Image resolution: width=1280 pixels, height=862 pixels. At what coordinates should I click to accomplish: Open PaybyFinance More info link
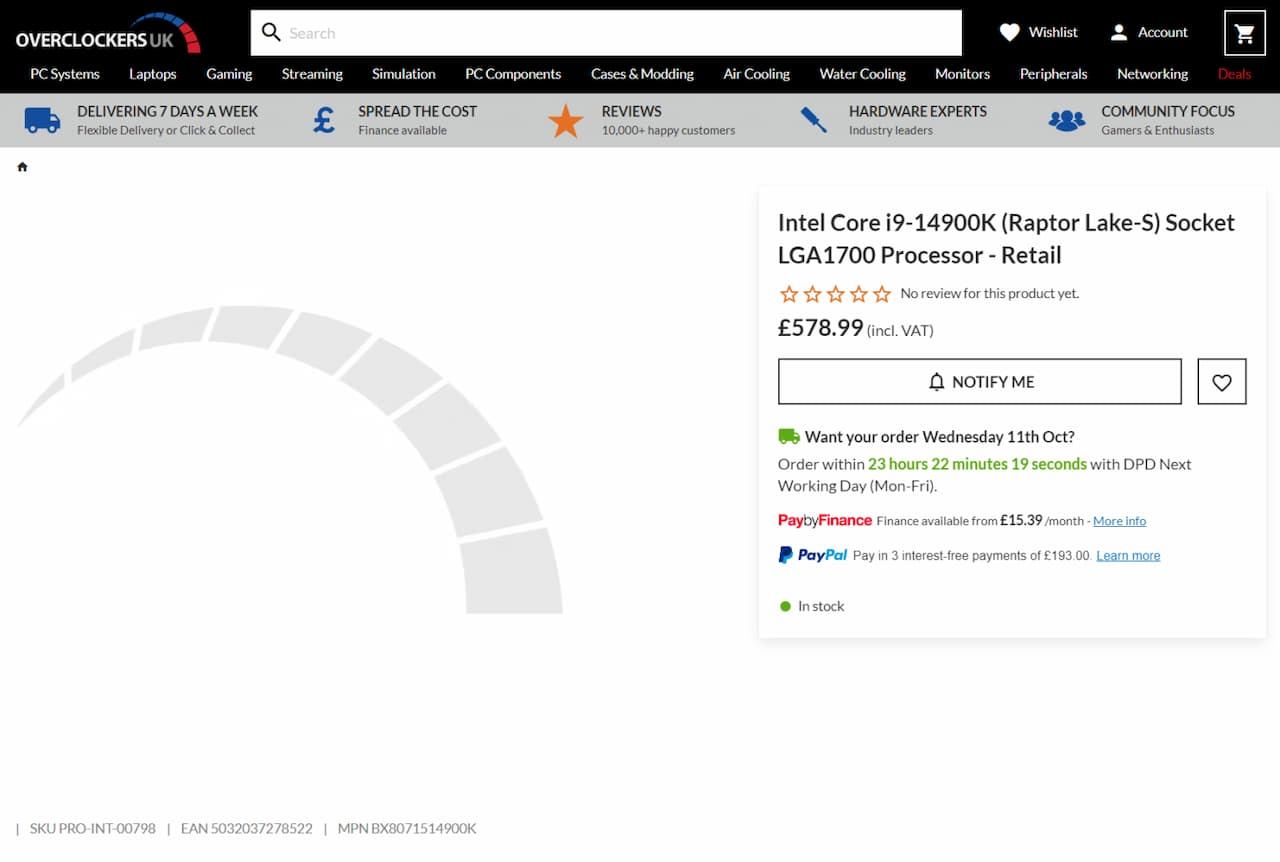[x=1120, y=521]
